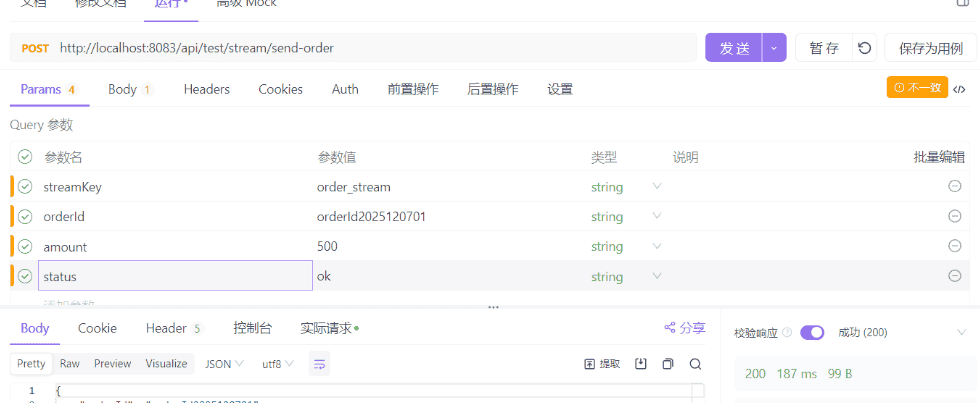This screenshot has width=980, height=403.
Task: Remove the streamKey row with minus icon
Action: click(954, 186)
